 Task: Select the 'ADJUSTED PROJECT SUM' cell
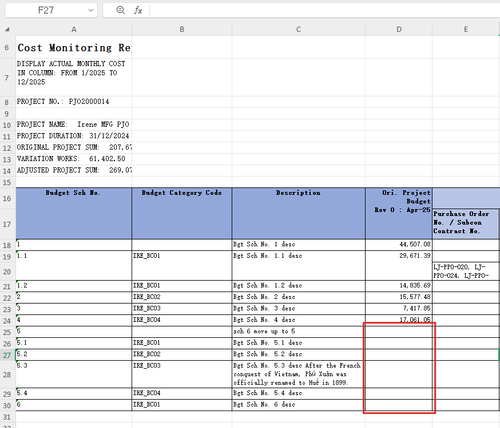pos(74,170)
